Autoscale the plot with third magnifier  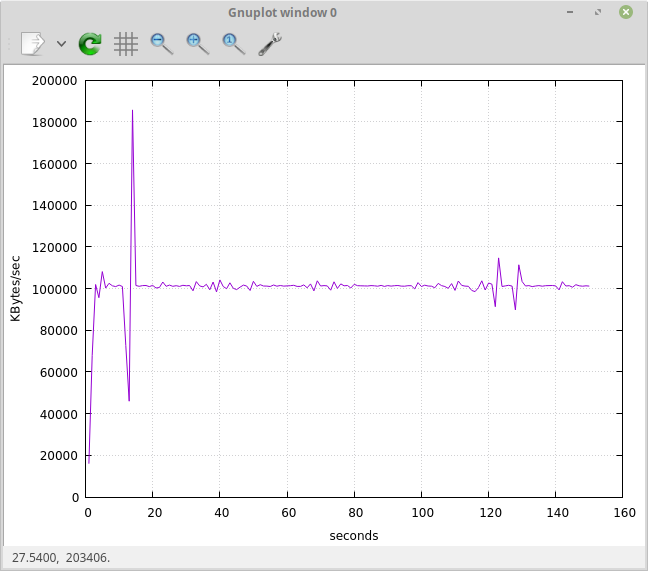[233, 43]
